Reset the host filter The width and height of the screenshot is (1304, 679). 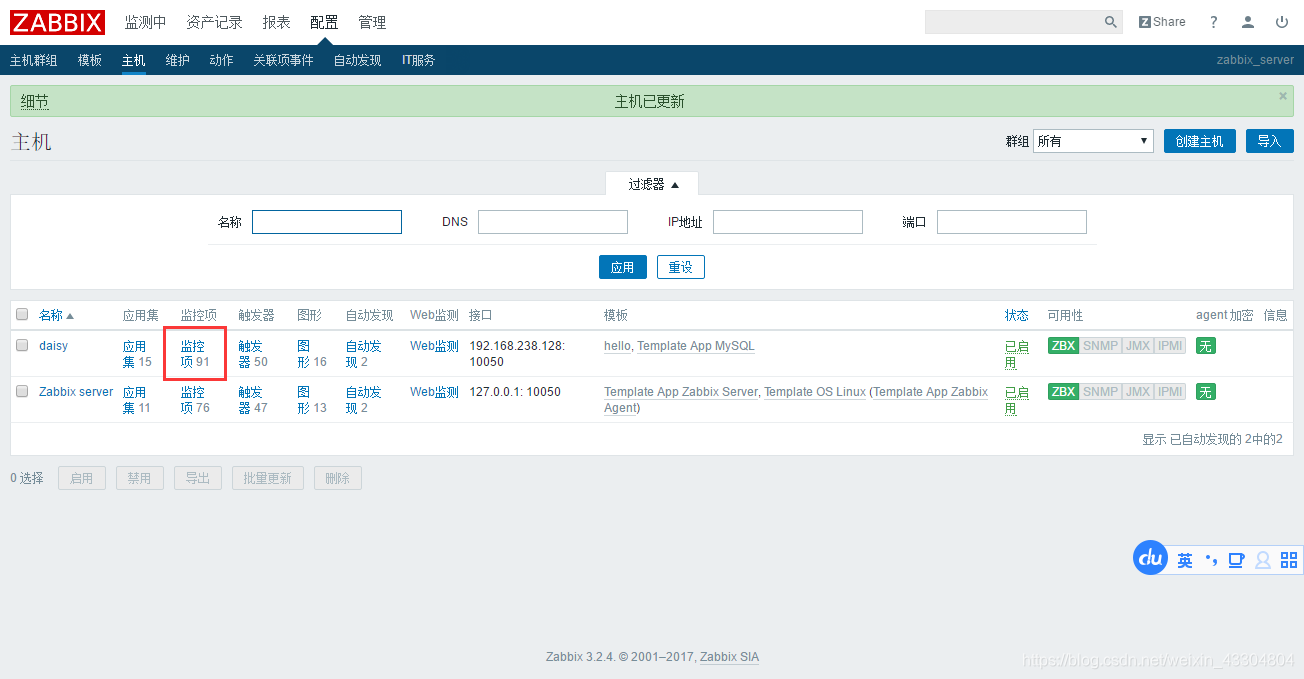[x=681, y=267]
